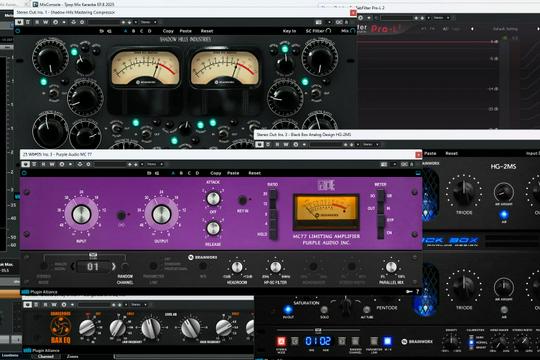The image size is (540, 360).
Task: Click undo arrow in MC 77 plugin bar
Action: (x=149, y=173)
